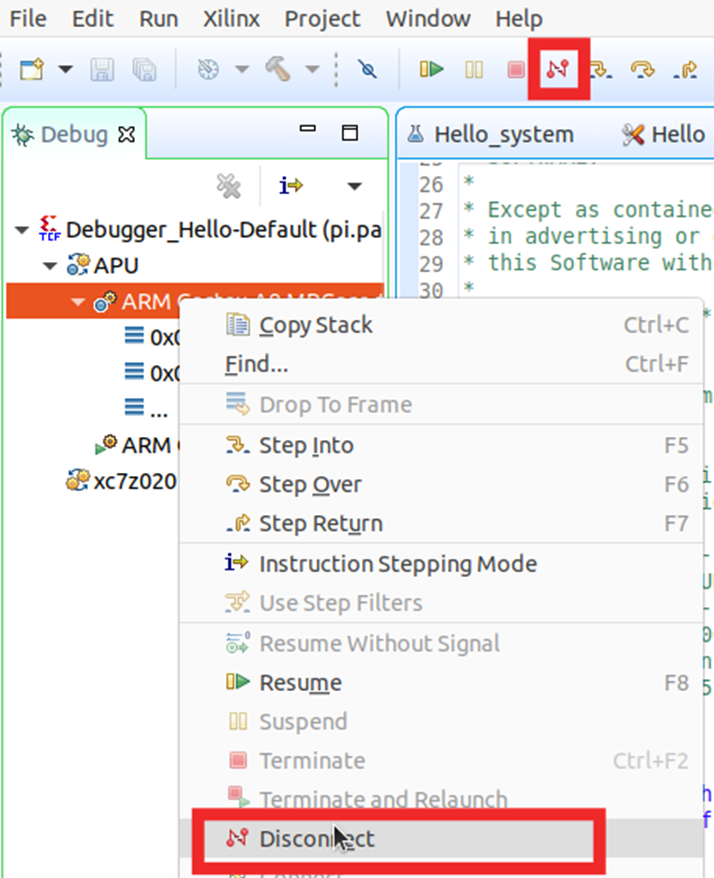The height and width of the screenshot is (878, 714).
Task: Click the New file toolbar icon
Action: 33,69
